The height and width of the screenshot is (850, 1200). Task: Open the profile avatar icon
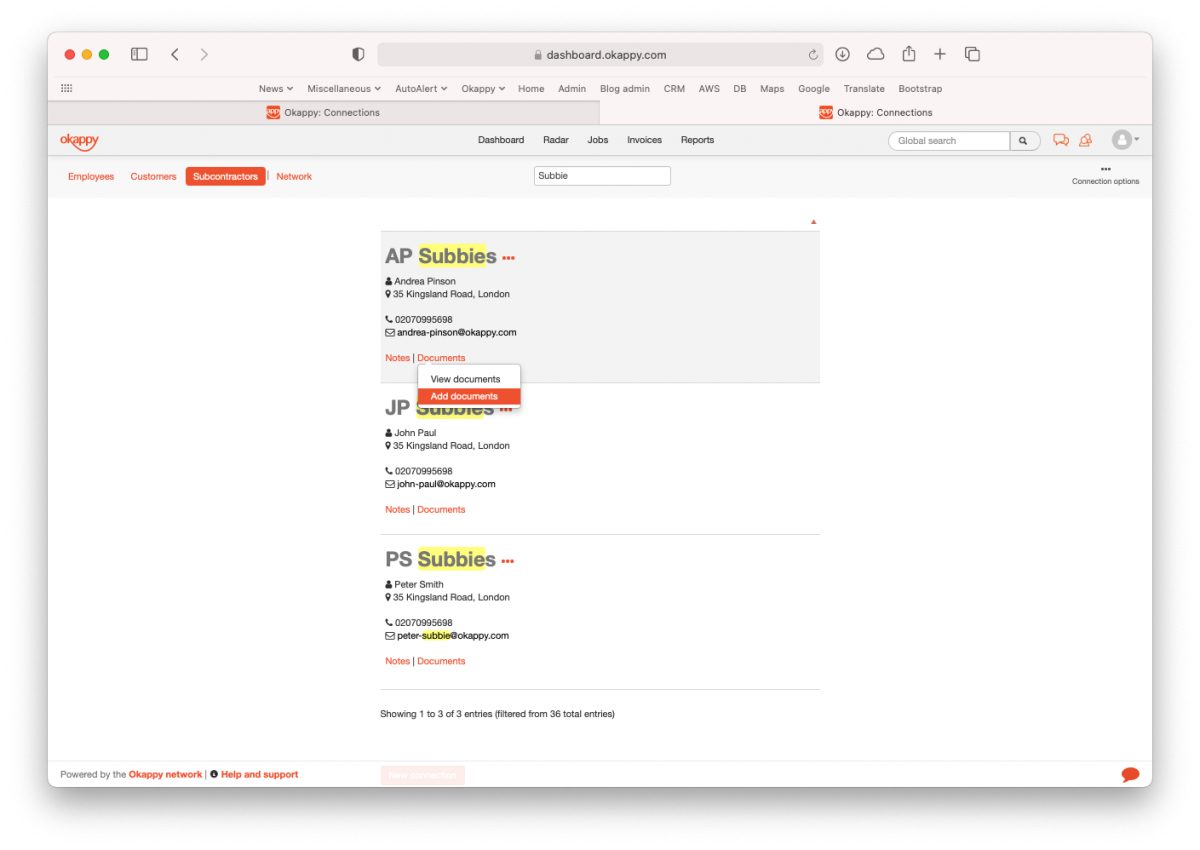tap(1122, 140)
